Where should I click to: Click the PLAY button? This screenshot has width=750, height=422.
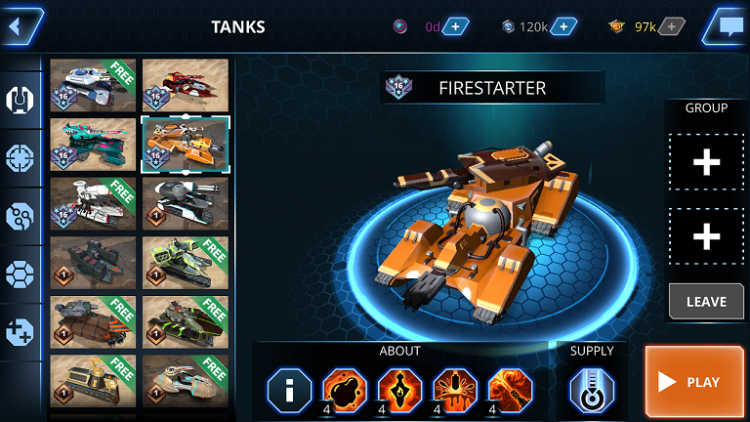point(694,381)
